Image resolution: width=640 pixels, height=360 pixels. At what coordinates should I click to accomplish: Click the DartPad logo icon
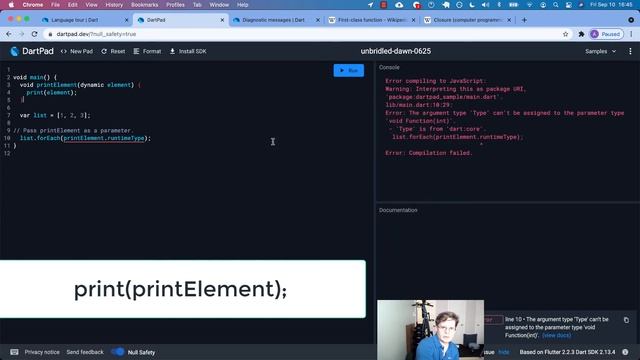tap(15, 51)
